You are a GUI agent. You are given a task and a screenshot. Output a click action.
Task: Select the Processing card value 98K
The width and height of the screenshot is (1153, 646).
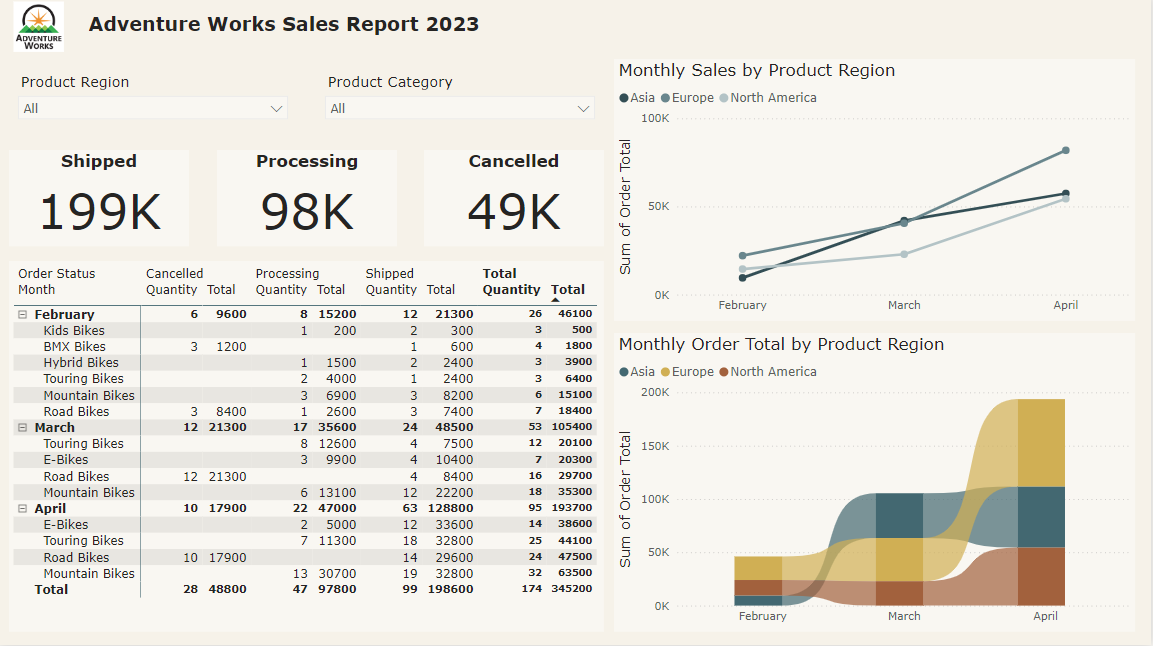pos(307,212)
